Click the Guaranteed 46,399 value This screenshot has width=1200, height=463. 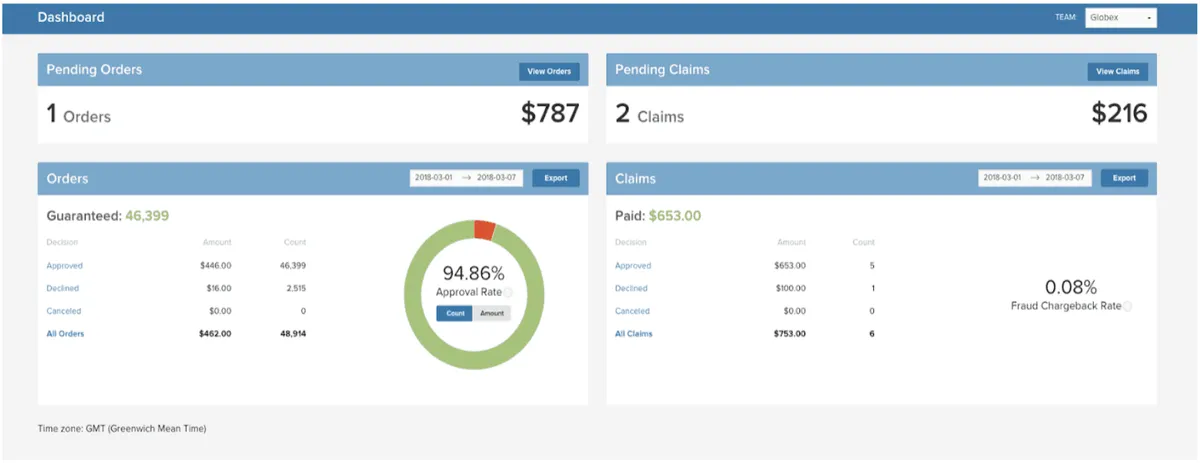click(145, 215)
